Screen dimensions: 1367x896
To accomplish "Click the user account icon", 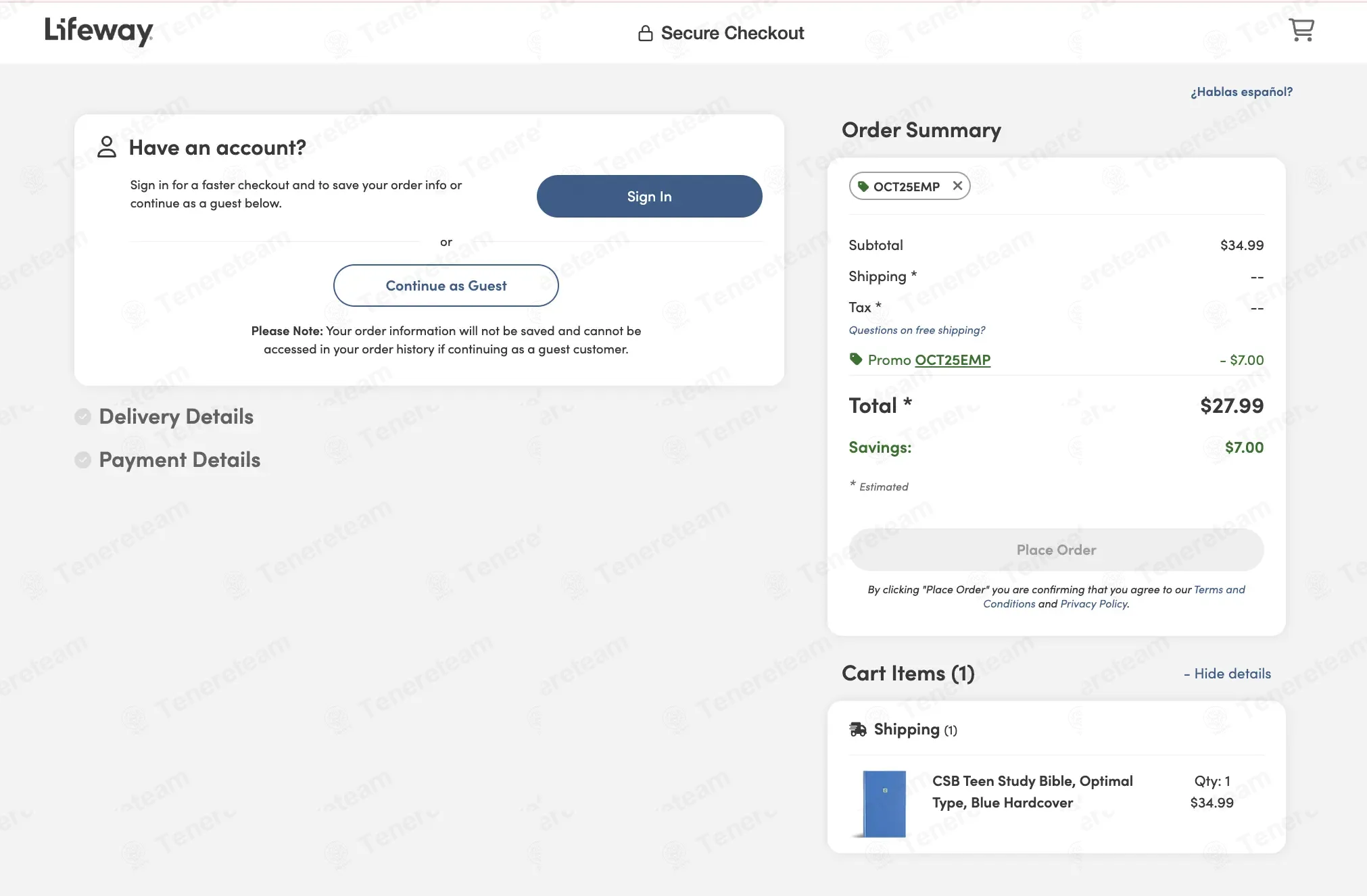I will click(107, 147).
